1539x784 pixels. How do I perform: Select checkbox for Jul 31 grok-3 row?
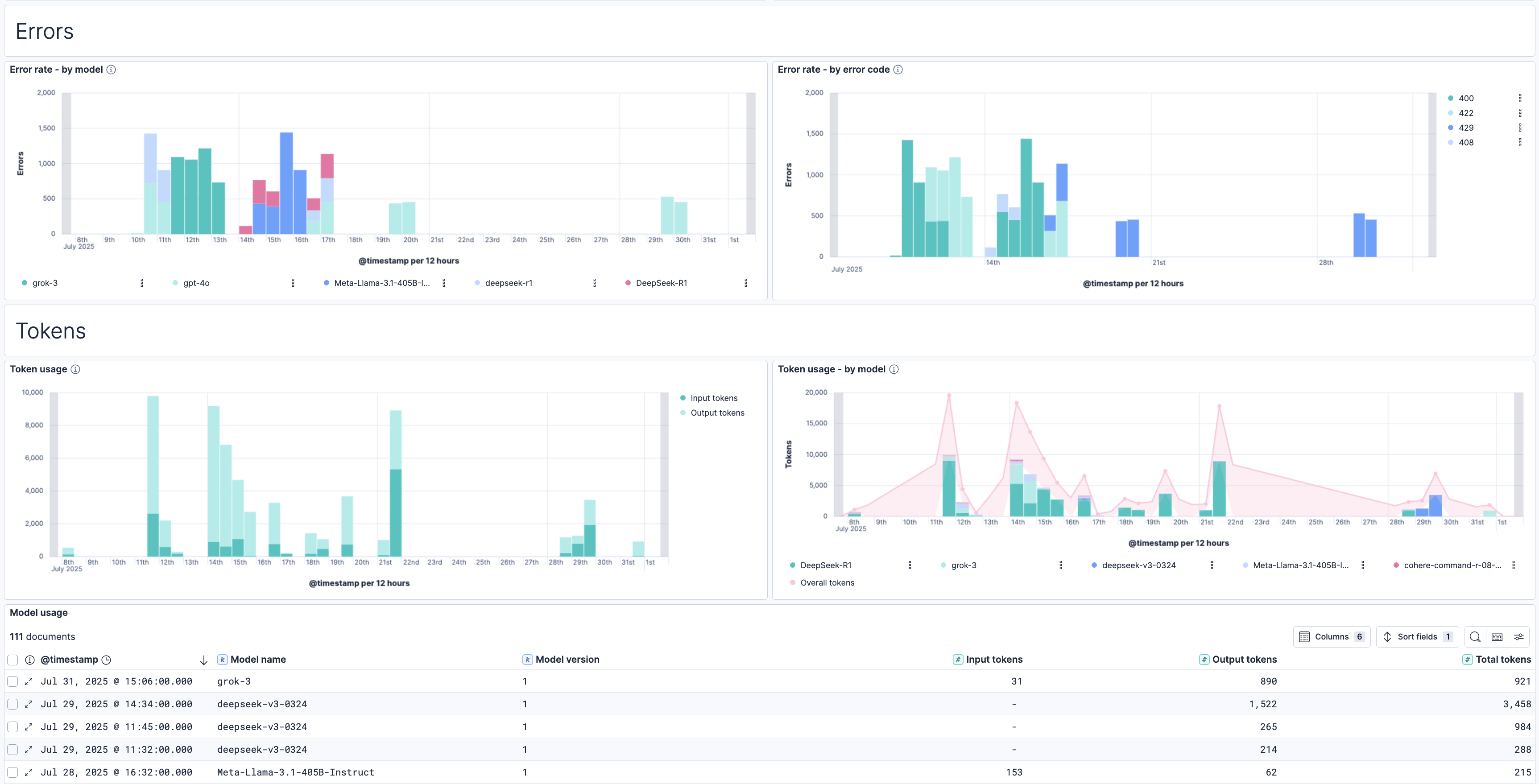pyautogui.click(x=12, y=681)
